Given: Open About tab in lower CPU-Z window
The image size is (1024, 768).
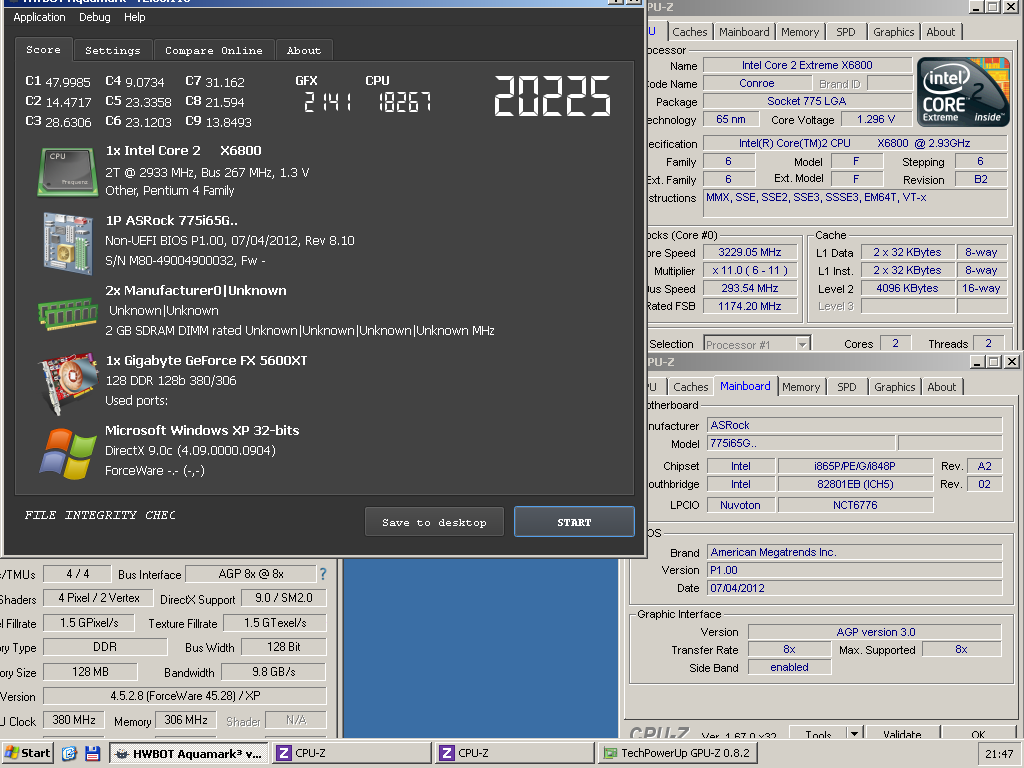Looking at the screenshot, I should click(942, 387).
